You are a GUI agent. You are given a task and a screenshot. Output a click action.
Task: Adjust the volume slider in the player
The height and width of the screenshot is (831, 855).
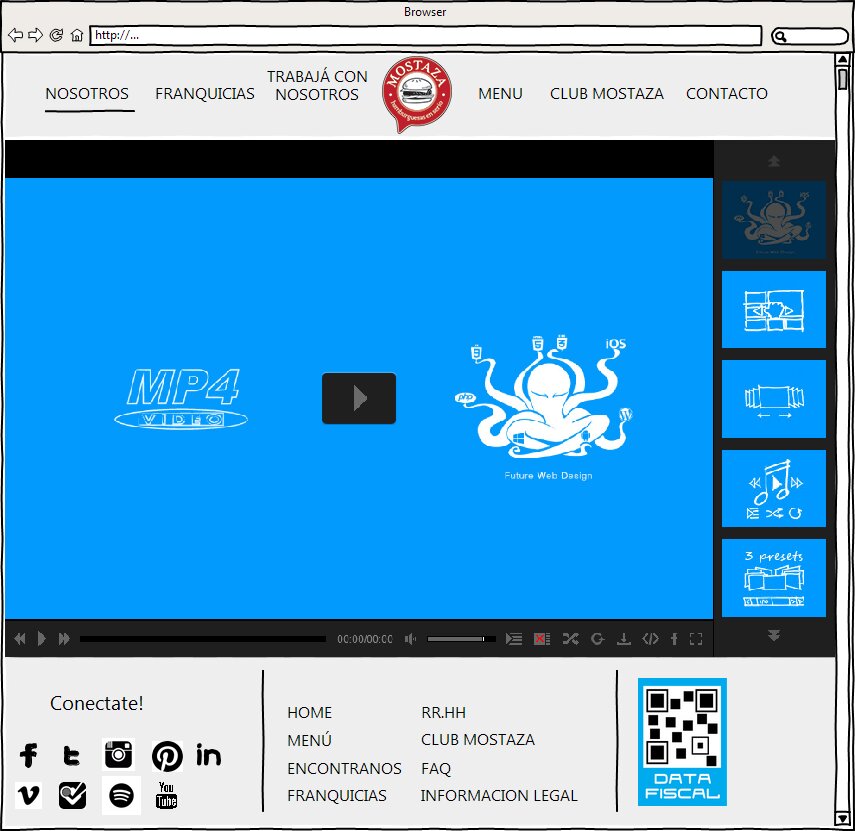[461, 639]
